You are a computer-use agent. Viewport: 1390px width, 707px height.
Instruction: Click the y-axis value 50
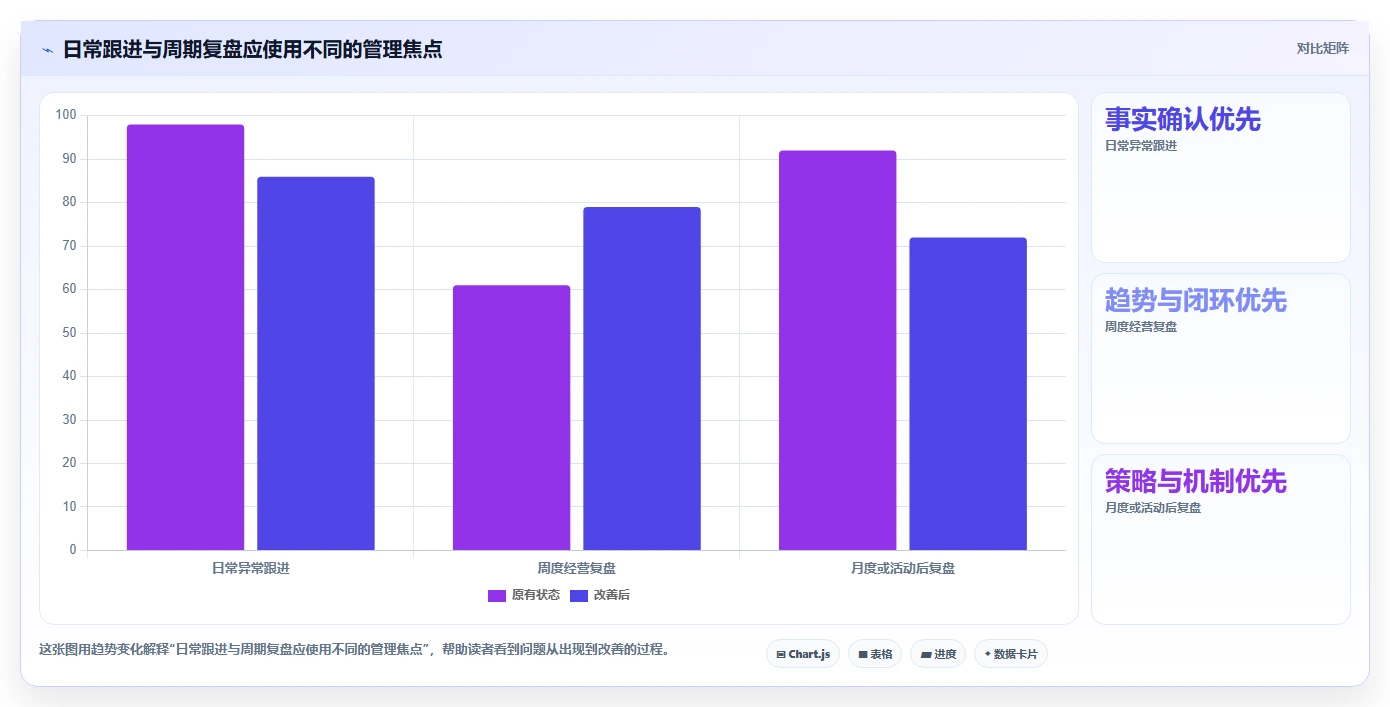[x=69, y=333]
